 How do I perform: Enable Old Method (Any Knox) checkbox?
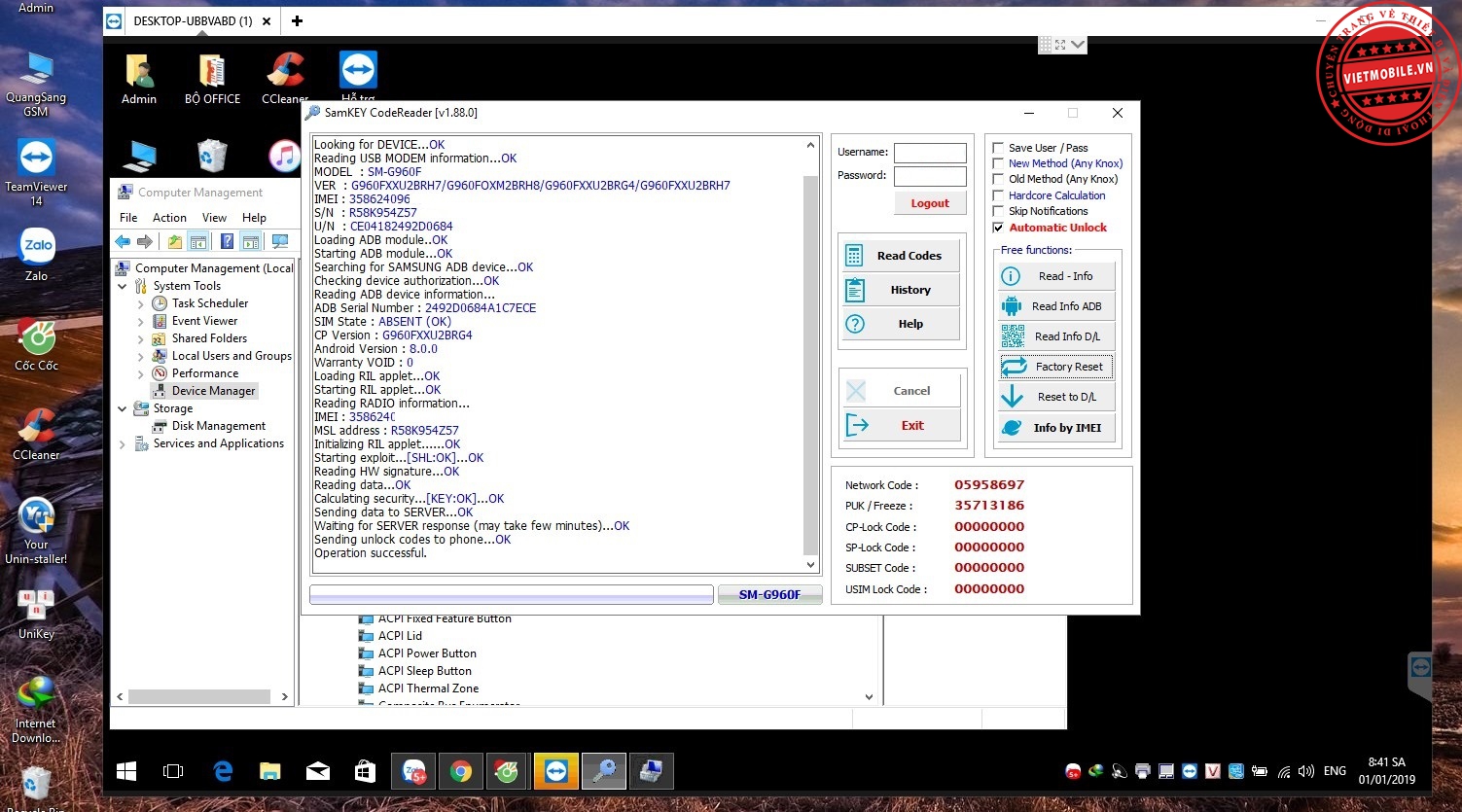tap(998, 179)
